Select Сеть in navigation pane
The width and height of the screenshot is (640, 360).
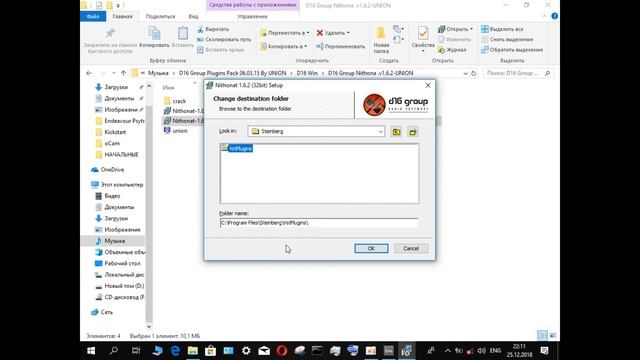(107, 312)
